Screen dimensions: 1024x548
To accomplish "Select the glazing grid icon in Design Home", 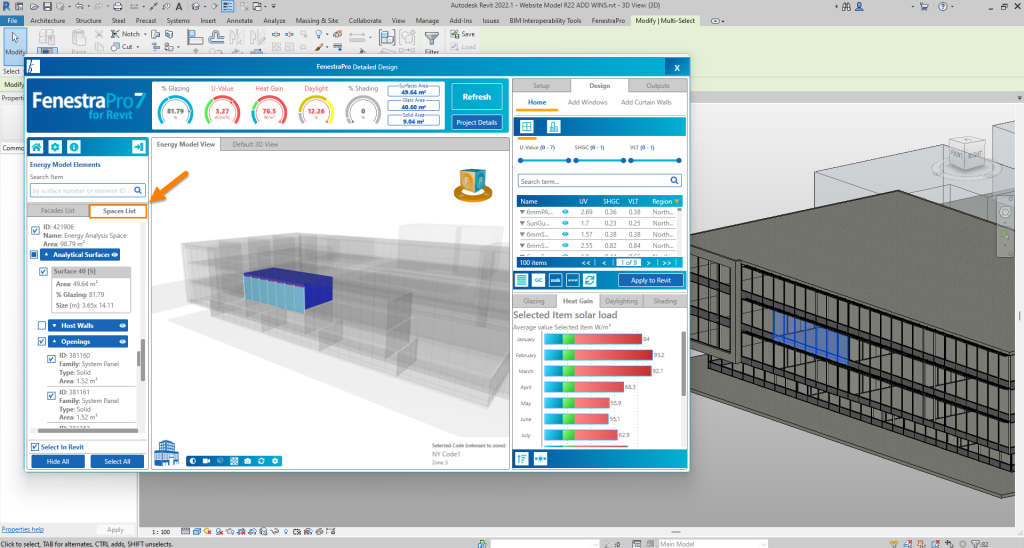I will pyautogui.click(x=527, y=127).
